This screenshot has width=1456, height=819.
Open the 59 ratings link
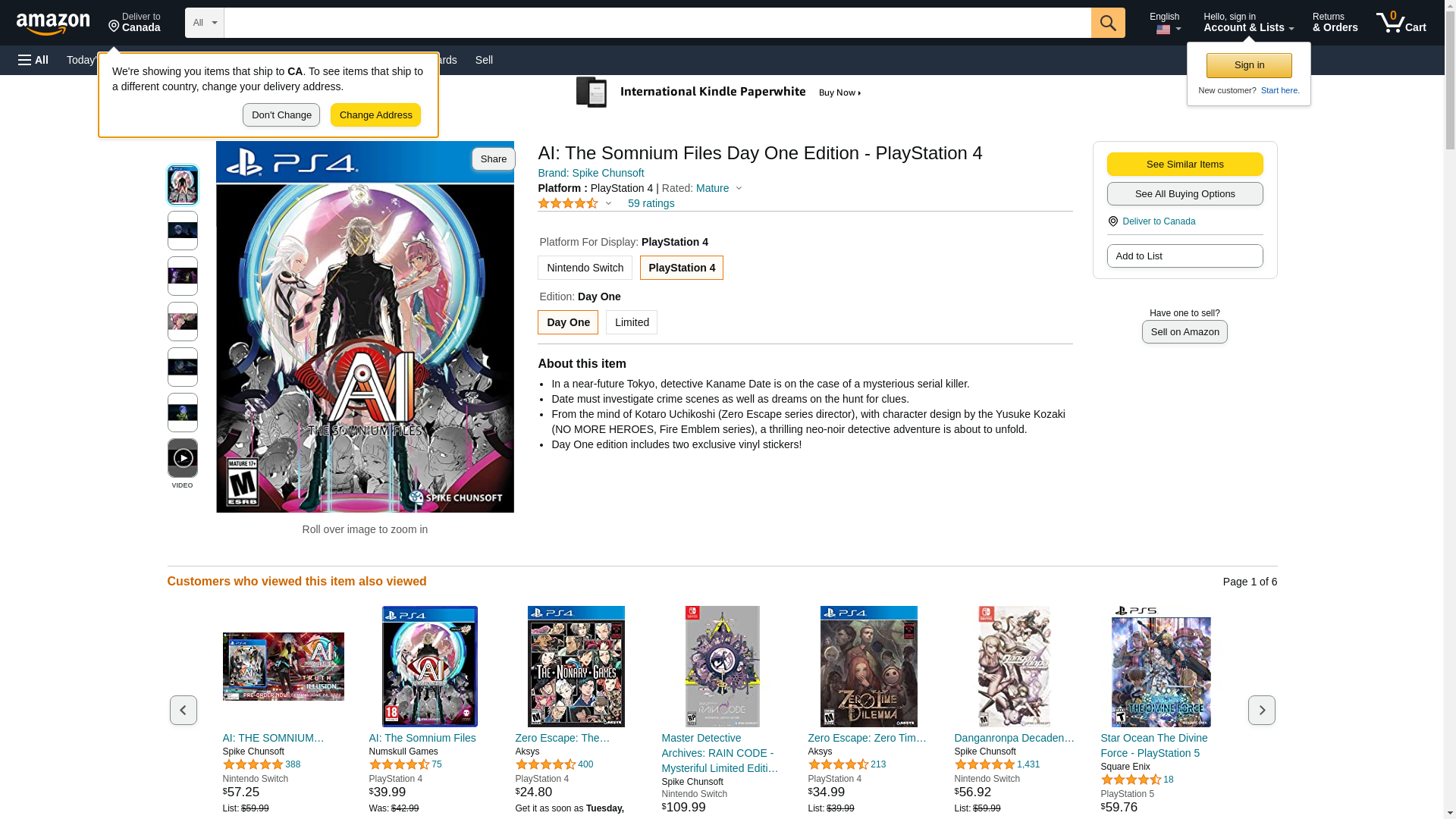pos(651,203)
